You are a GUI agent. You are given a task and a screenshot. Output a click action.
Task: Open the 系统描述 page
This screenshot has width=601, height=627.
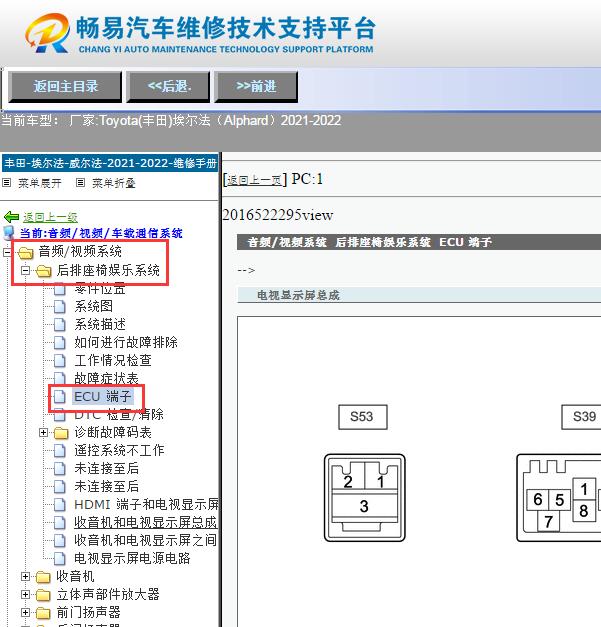(x=100, y=324)
